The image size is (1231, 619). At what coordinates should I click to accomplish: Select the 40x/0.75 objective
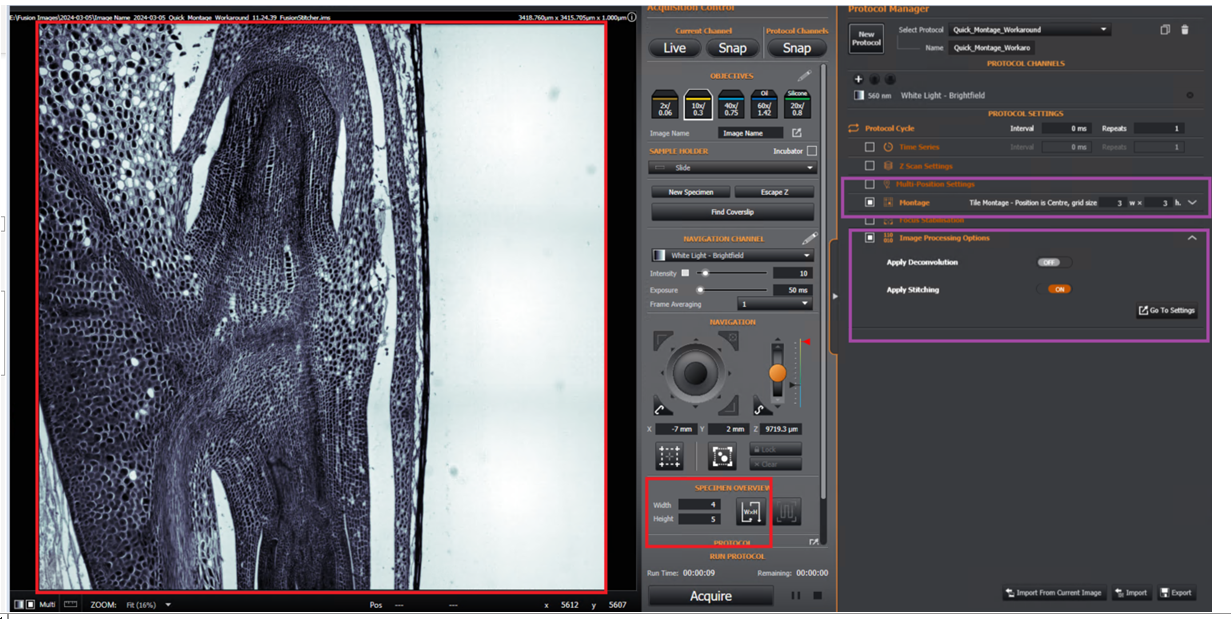(x=731, y=105)
